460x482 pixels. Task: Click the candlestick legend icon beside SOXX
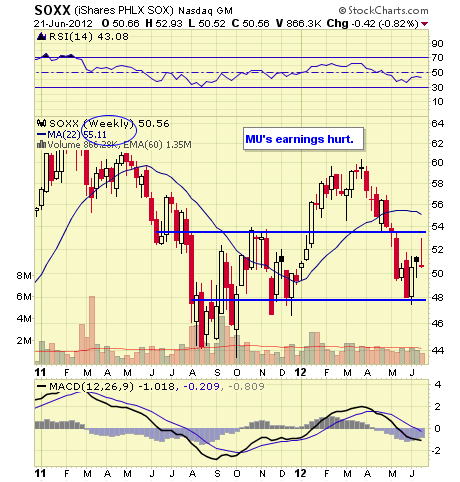(41, 123)
